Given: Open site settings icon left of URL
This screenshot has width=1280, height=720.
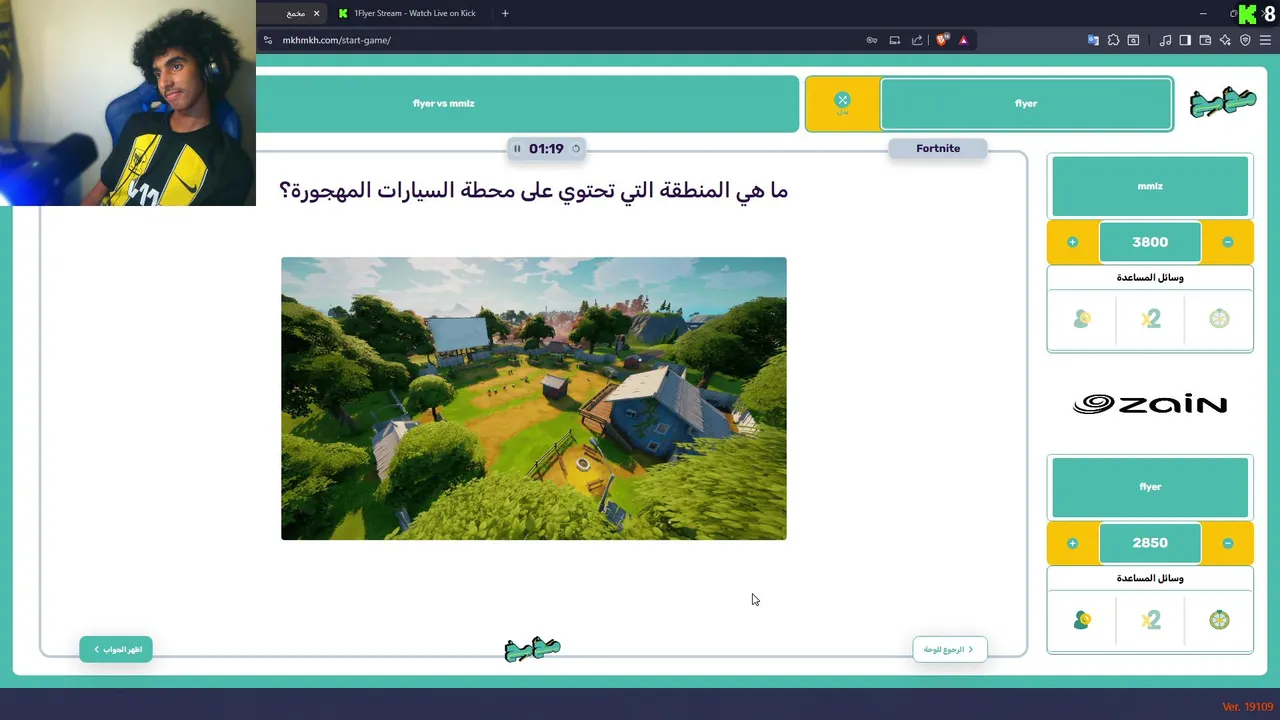Looking at the screenshot, I should pos(267,40).
